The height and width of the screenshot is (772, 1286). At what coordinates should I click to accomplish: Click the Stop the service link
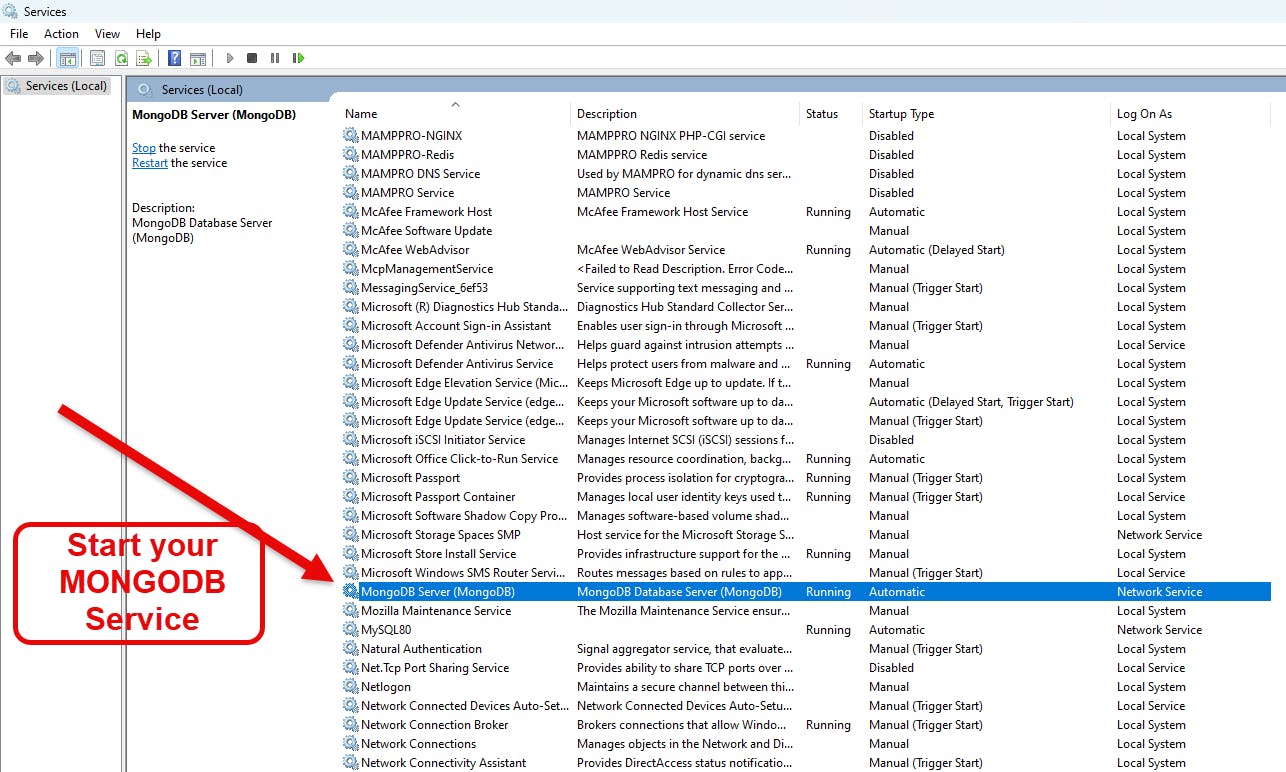point(144,148)
